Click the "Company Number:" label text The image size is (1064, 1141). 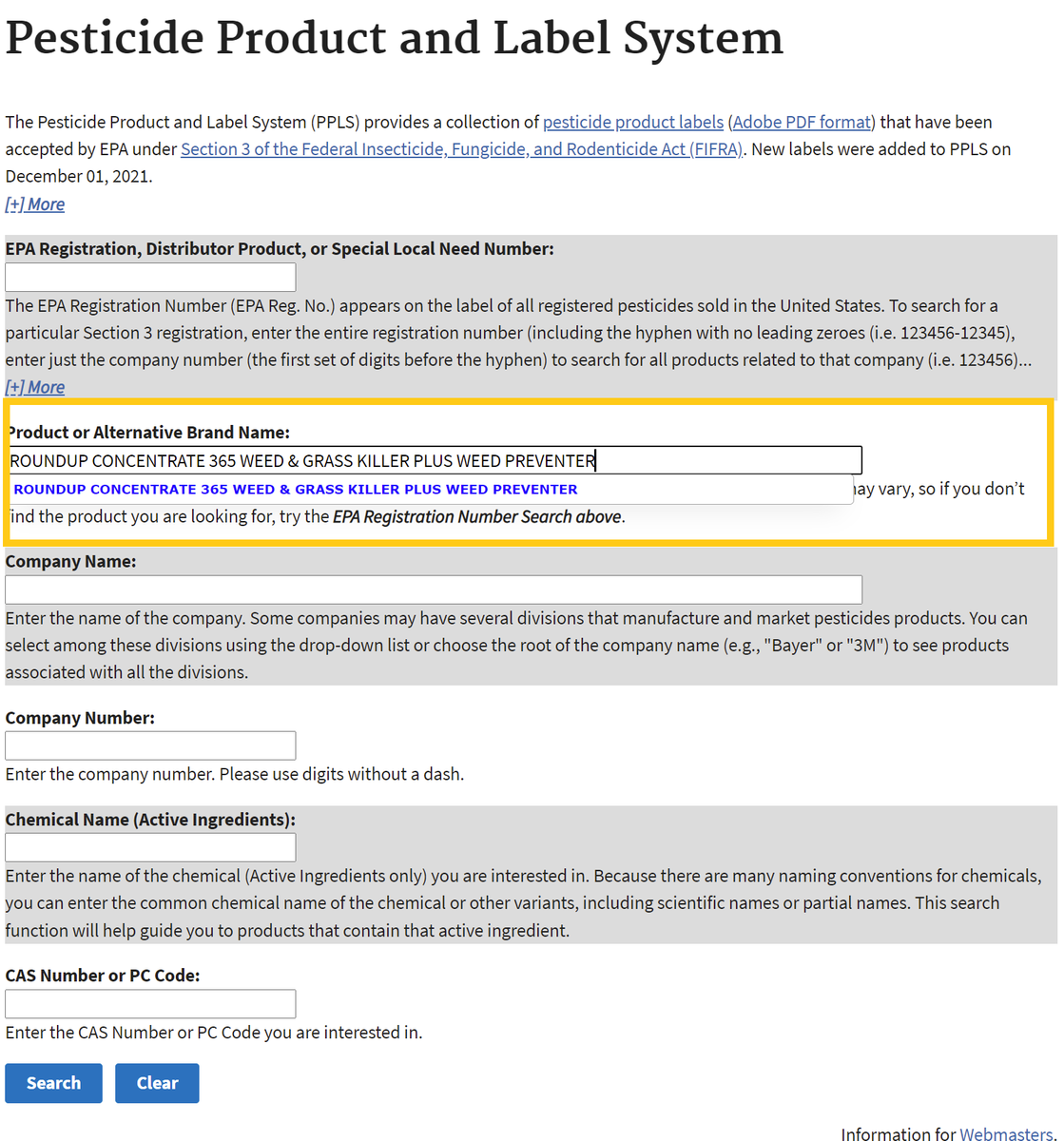tap(80, 718)
